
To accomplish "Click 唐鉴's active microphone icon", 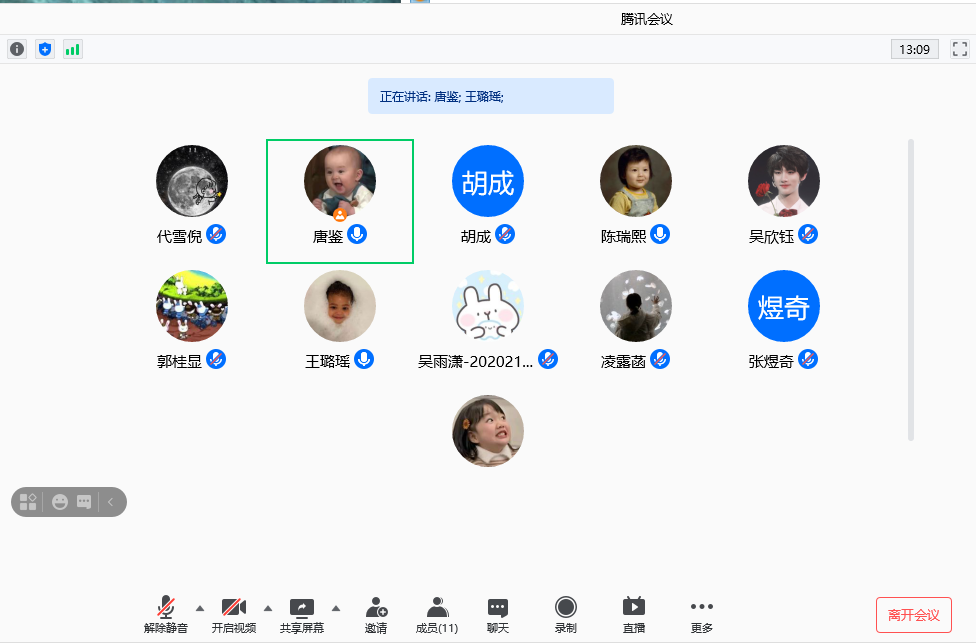I will pyautogui.click(x=357, y=235).
